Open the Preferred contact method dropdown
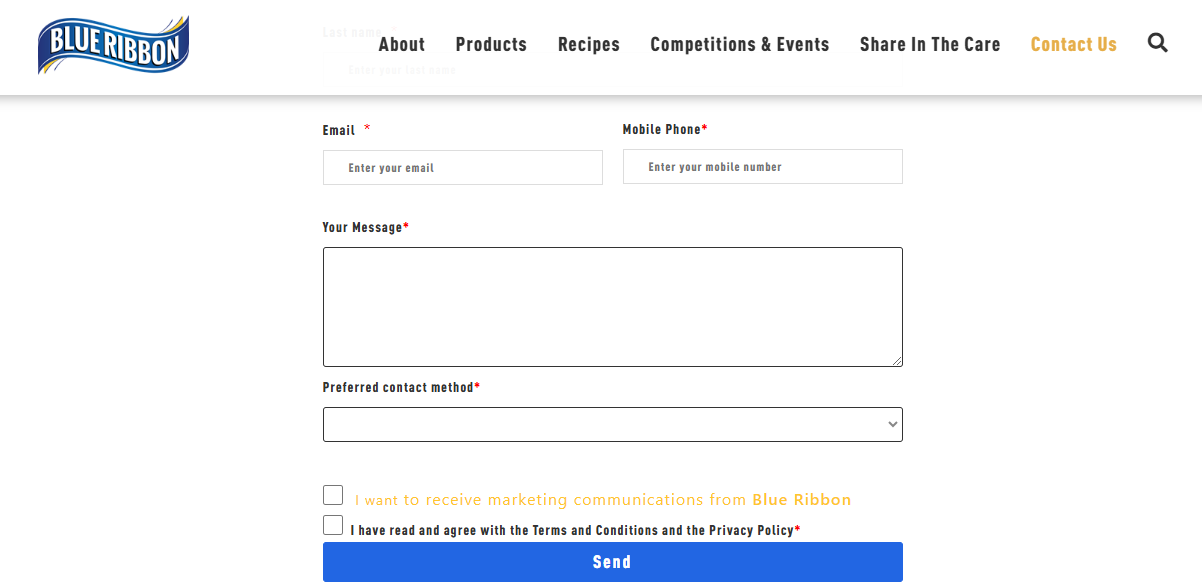 pyautogui.click(x=612, y=424)
